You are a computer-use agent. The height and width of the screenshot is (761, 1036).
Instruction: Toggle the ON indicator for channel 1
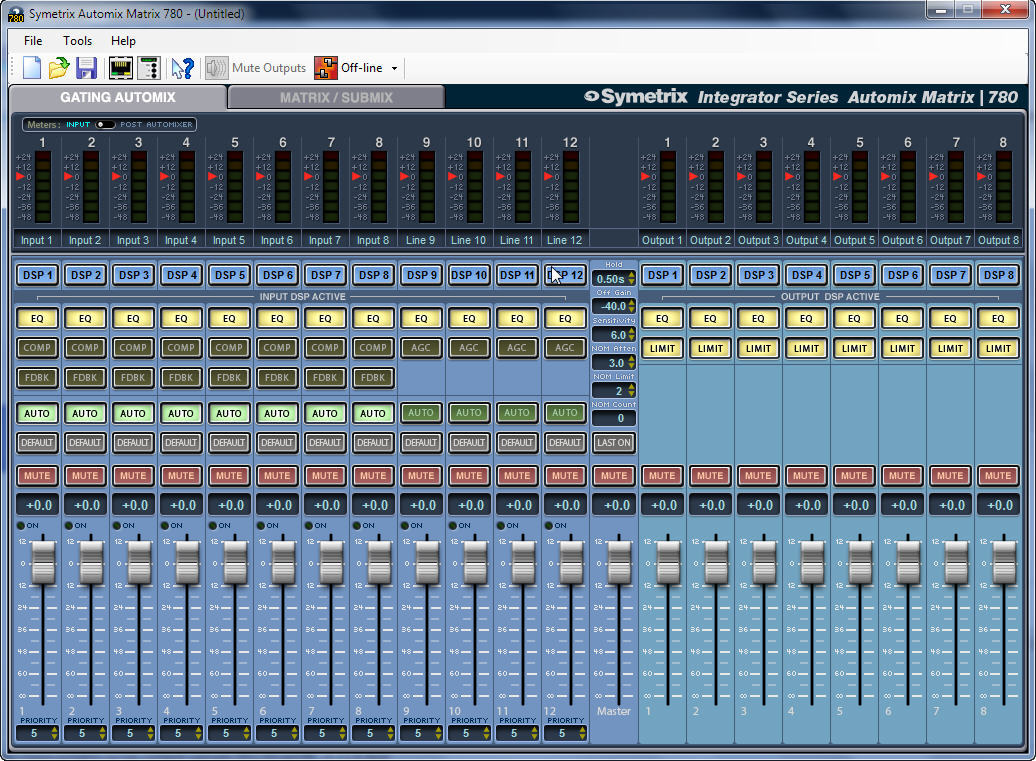[x=20, y=525]
